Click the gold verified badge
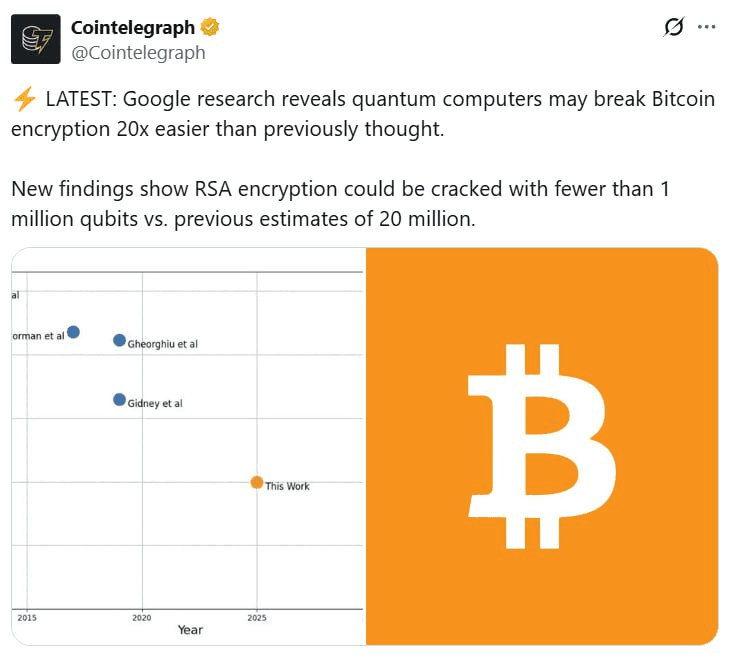Screen dimensions: 731x659 [x=210, y=27]
